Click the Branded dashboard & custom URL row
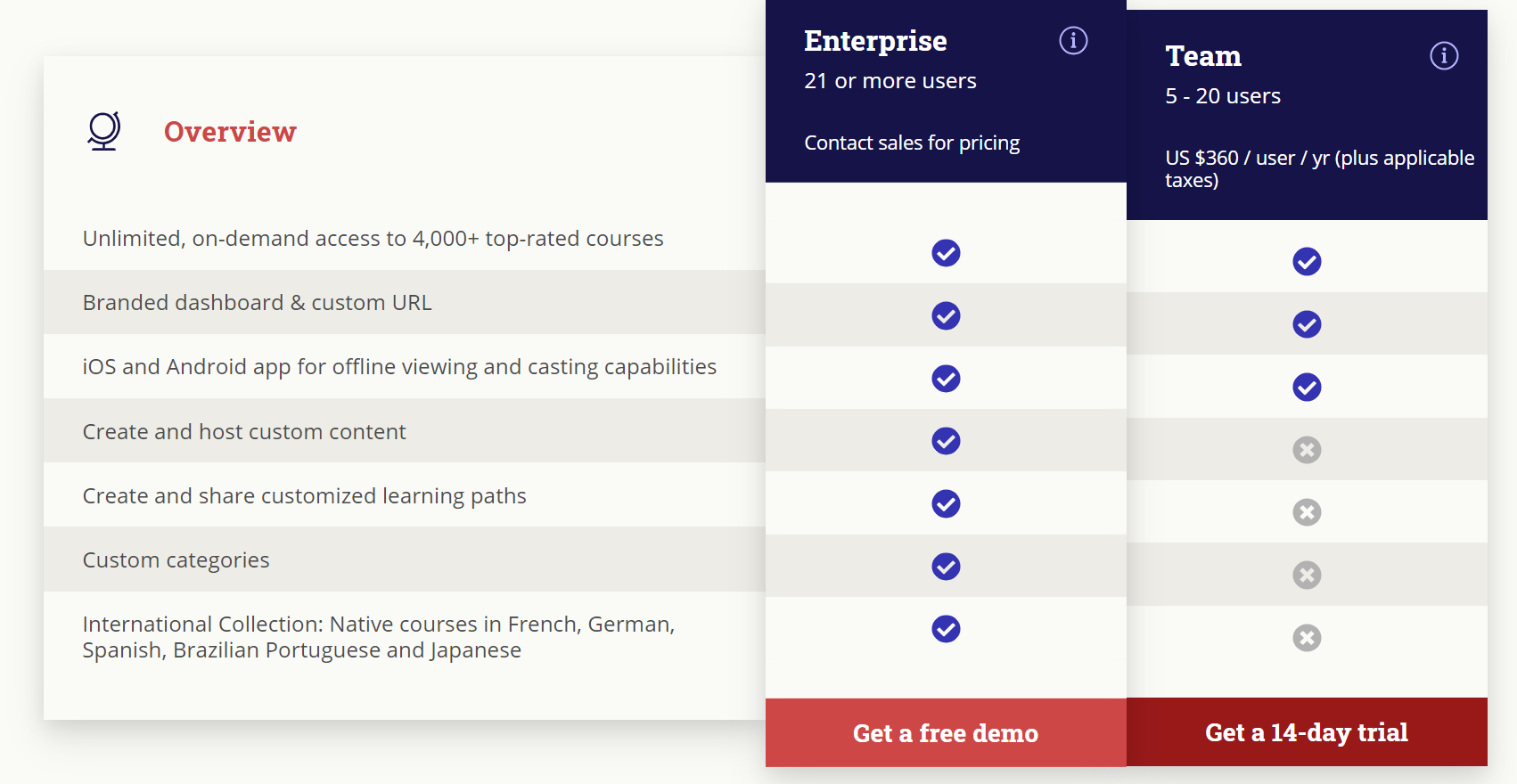This screenshot has height=784, width=1517. tap(257, 303)
